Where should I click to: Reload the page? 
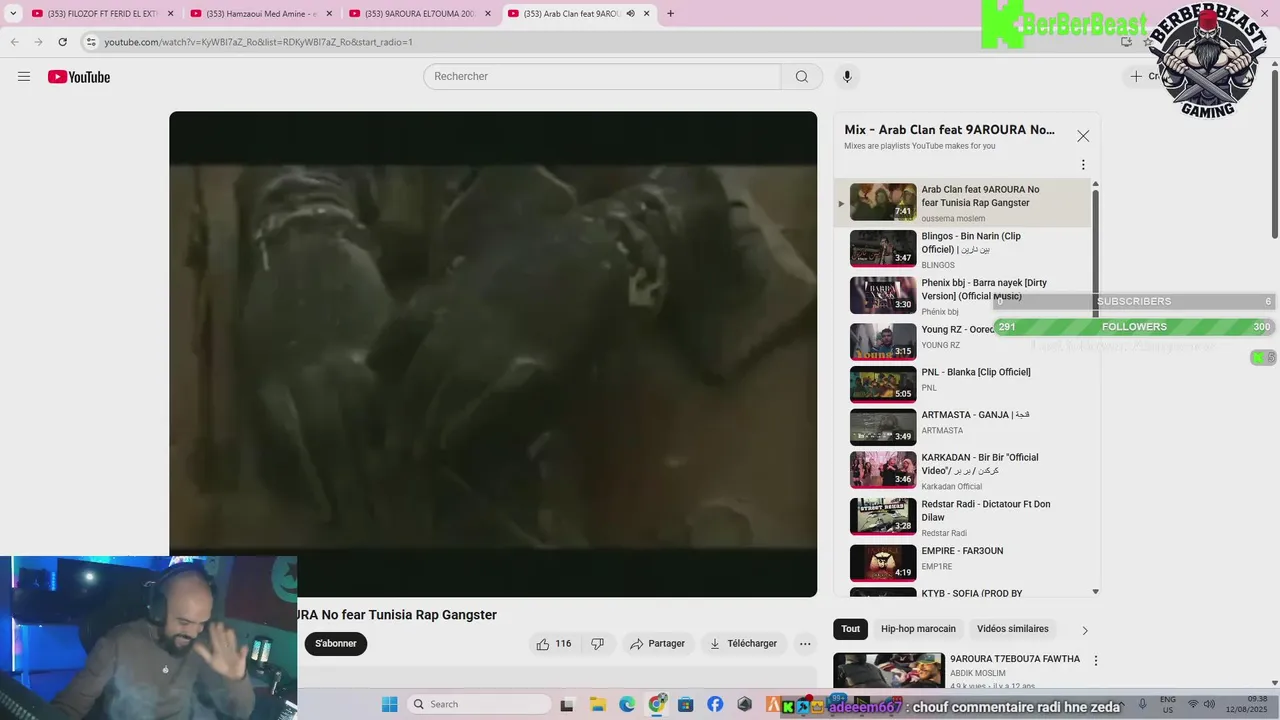(x=62, y=42)
